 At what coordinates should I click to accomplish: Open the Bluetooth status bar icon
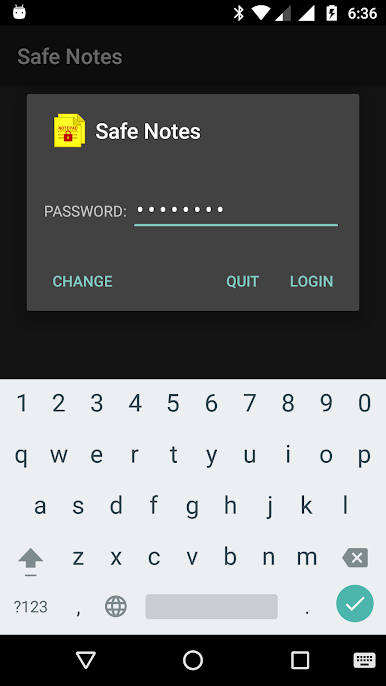click(x=239, y=13)
